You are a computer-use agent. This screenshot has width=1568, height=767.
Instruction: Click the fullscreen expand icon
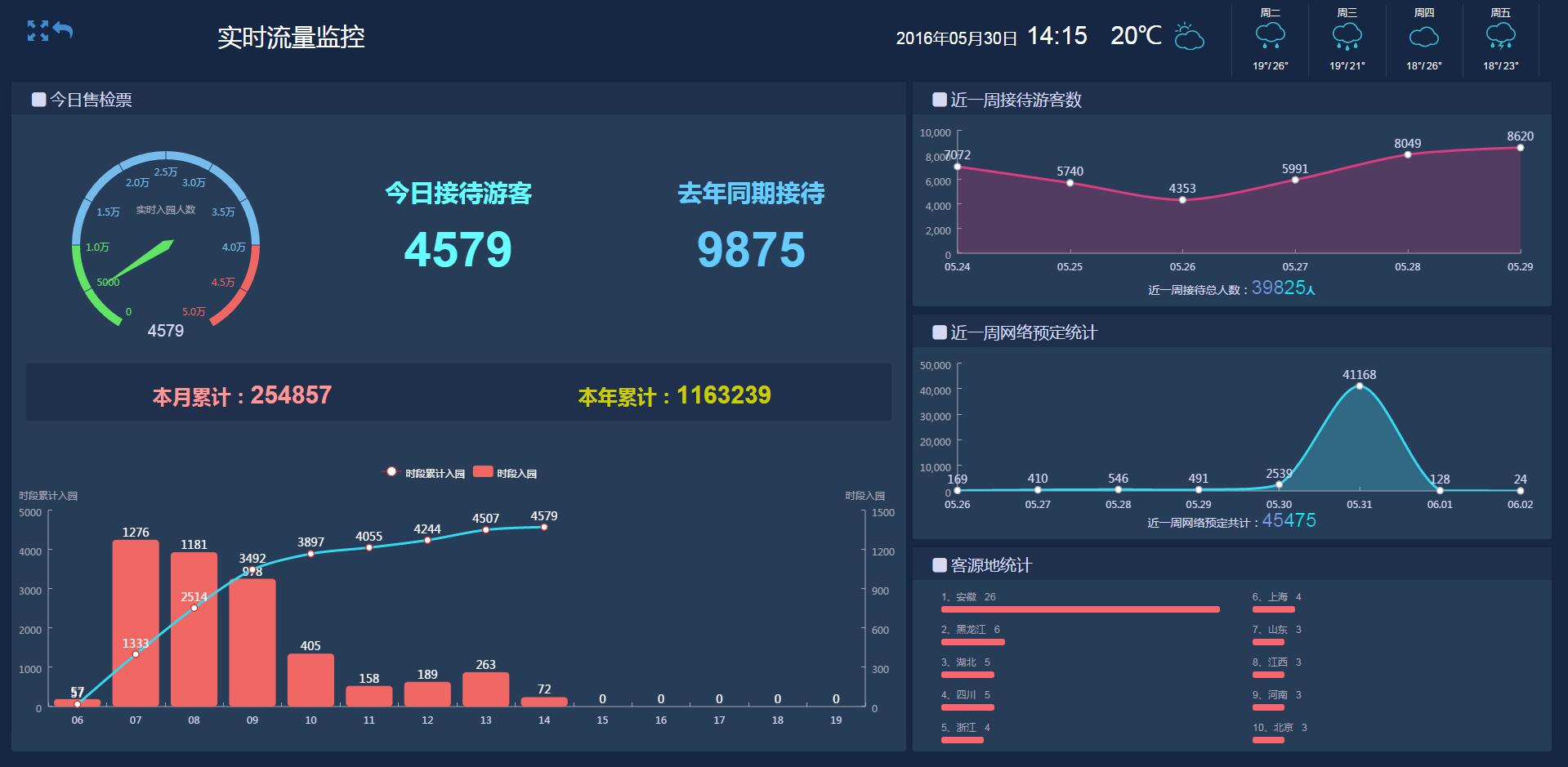38,31
